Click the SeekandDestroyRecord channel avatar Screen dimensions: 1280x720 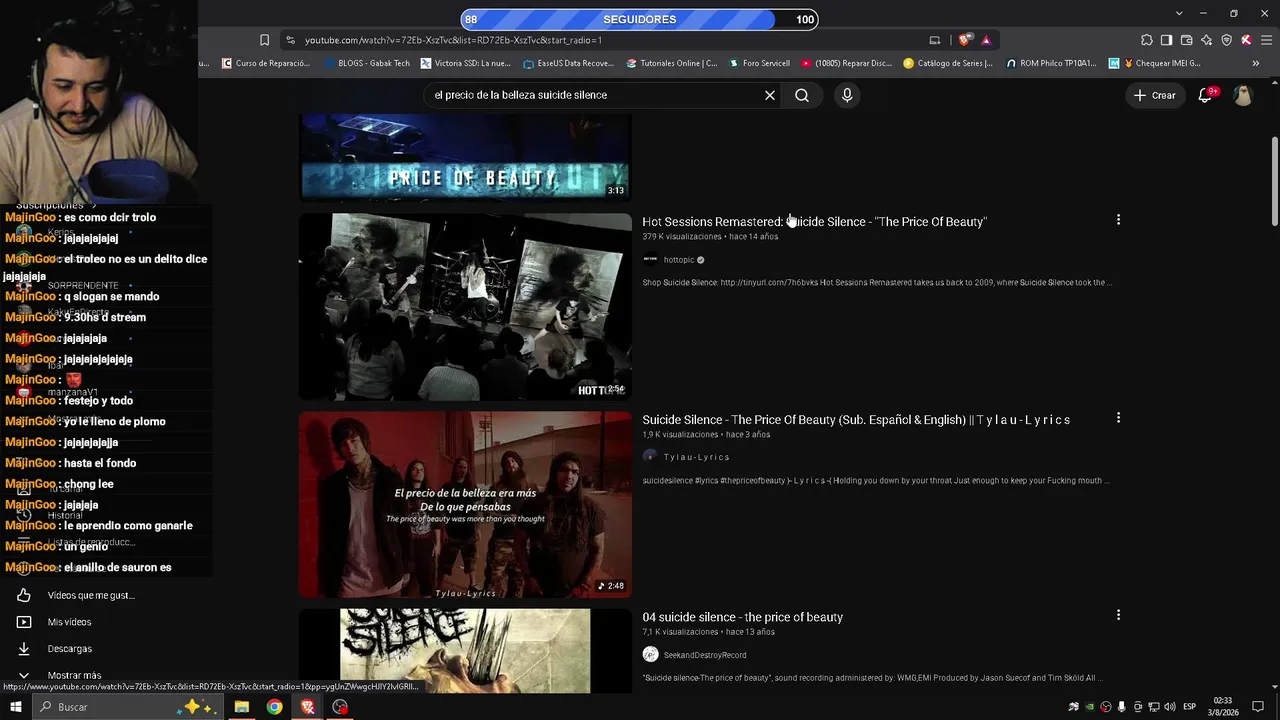pyautogui.click(x=650, y=655)
